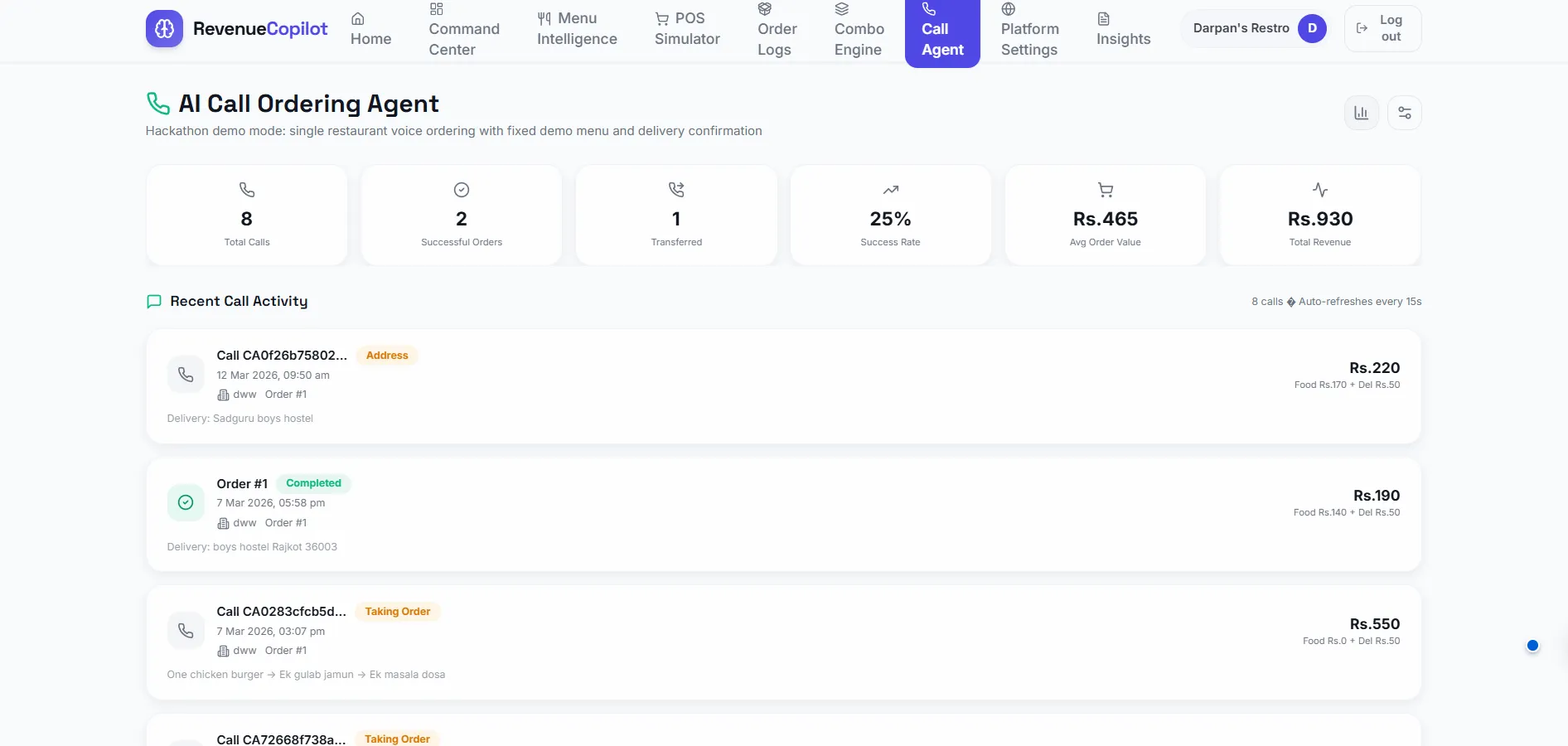Click the 7 Mar 2026, 05:58 pm timestamp
Image resolution: width=1568 pixels, height=746 pixels.
[270, 503]
